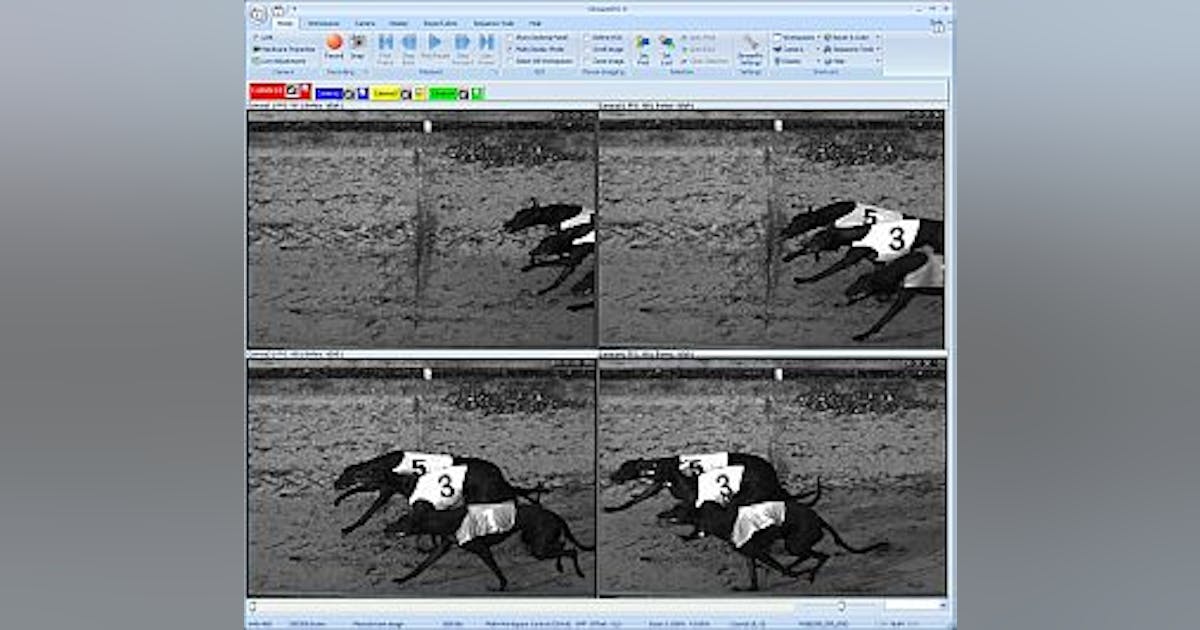Click the green camera channel button
The width and height of the screenshot is (1200, 630).
click(x=440, y=91)
